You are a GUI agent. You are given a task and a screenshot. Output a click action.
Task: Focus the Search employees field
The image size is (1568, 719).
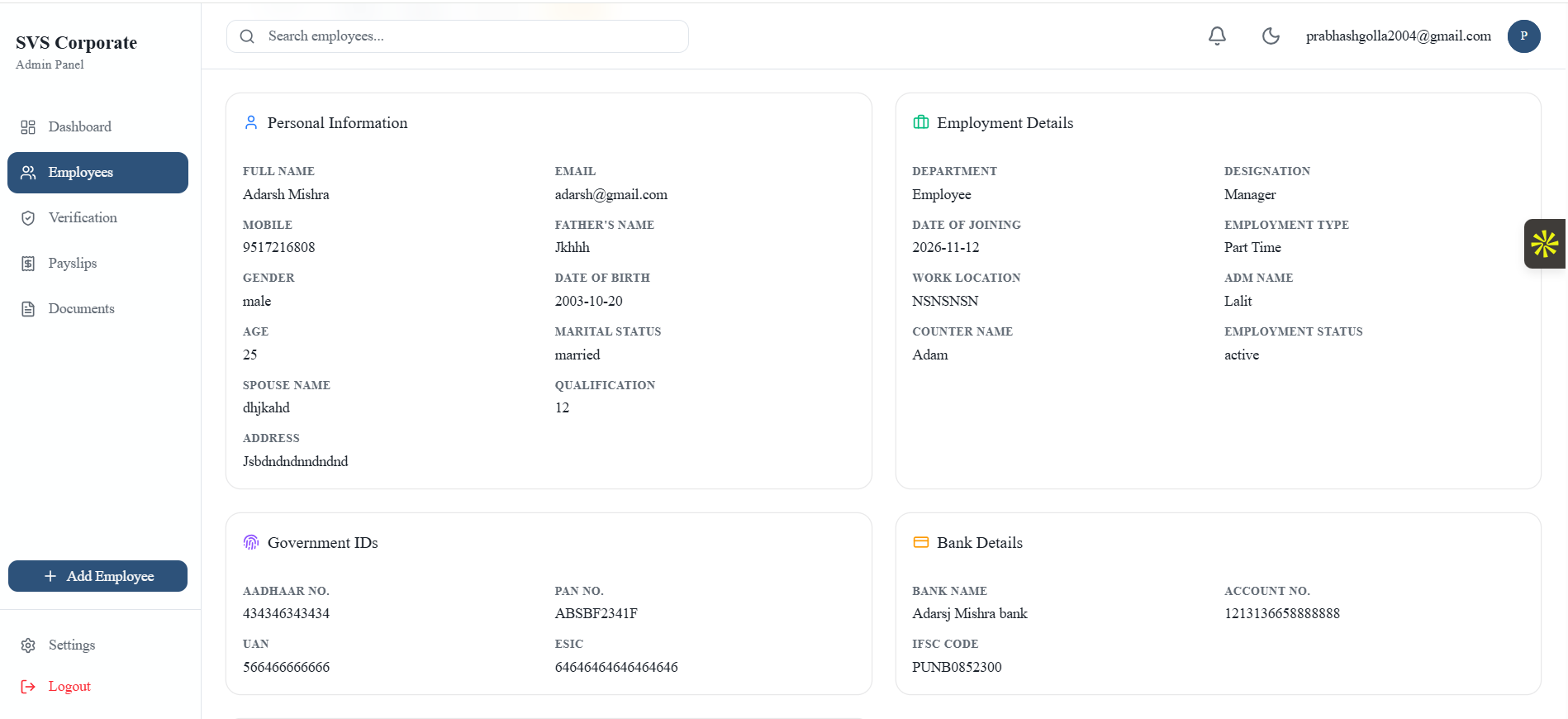click(458, 36)
